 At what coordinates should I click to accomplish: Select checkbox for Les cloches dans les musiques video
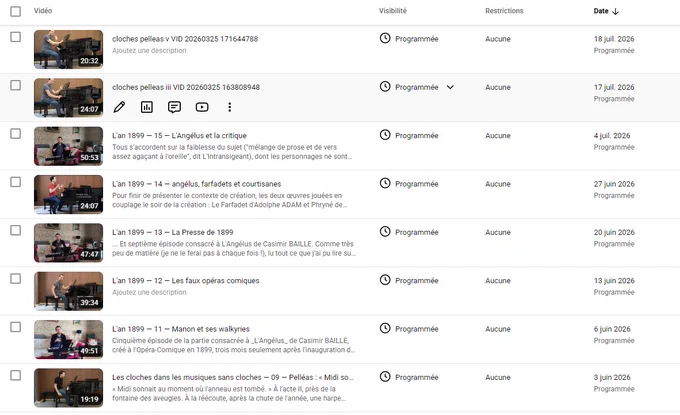click(16, 375)
